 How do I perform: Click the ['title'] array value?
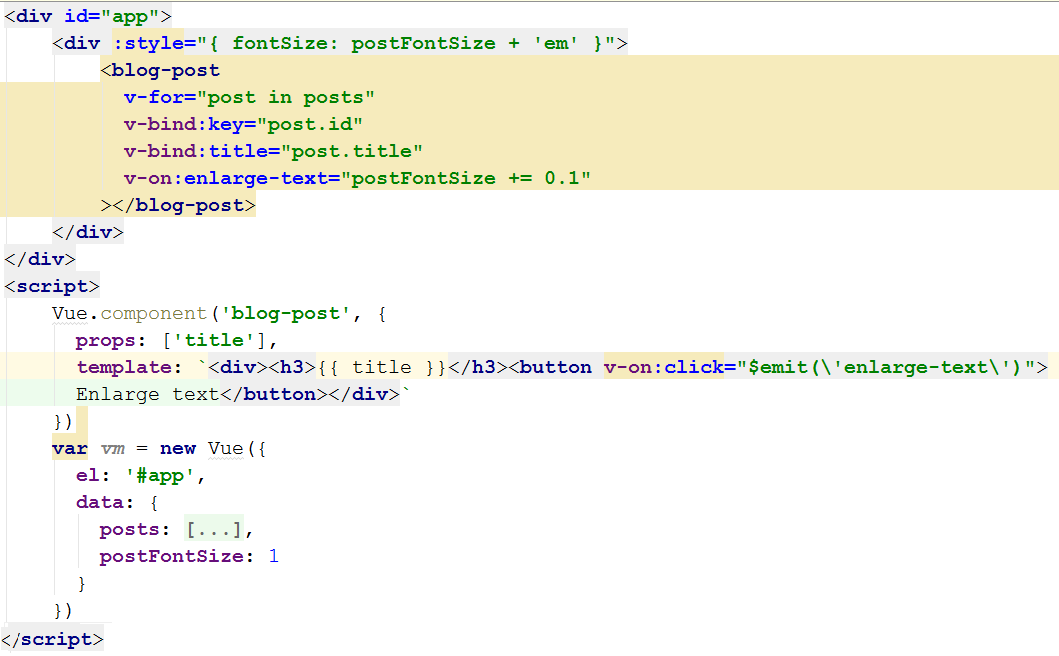[213, 340]
